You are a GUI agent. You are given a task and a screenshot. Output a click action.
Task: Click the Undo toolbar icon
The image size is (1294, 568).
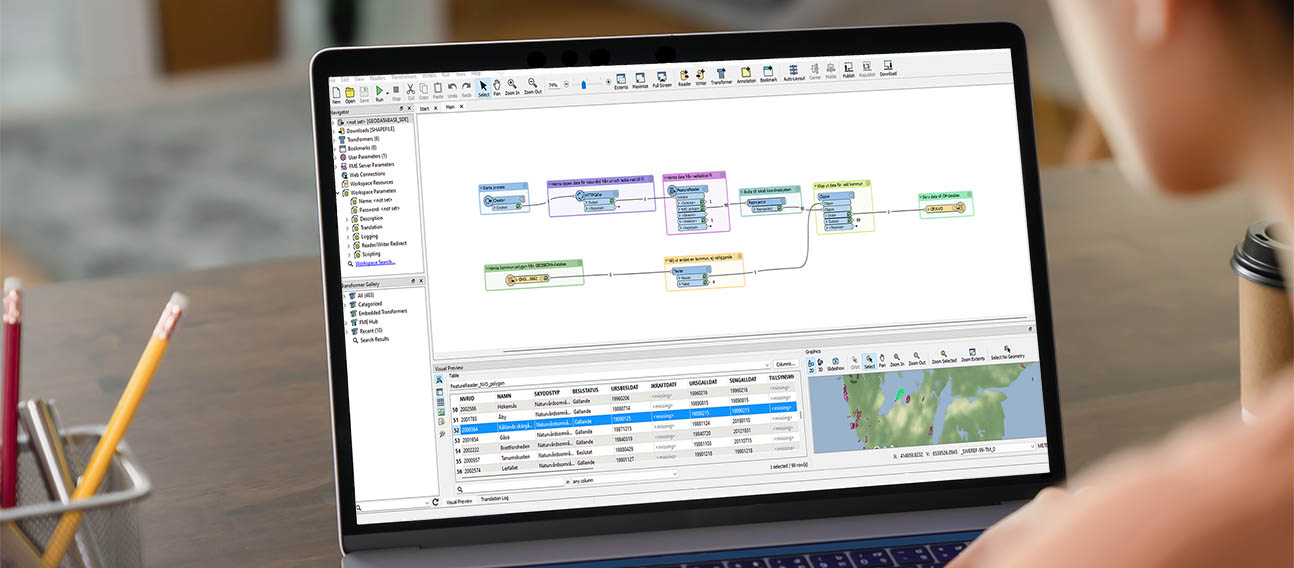point(452,90)
